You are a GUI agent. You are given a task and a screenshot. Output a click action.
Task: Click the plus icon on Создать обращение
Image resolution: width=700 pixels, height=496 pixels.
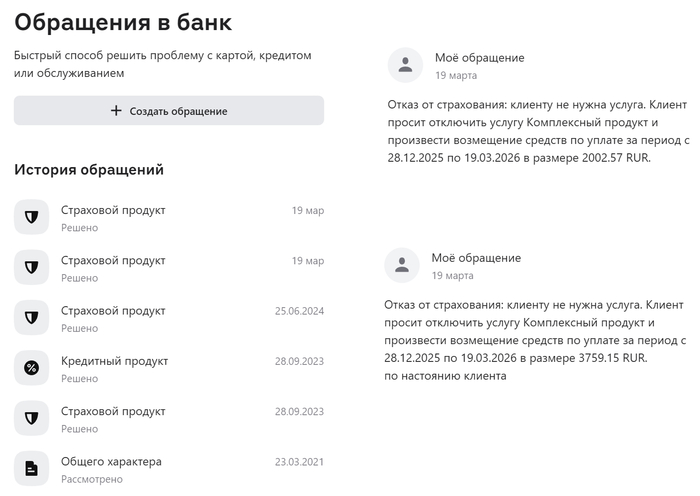pyautogui.click(x=116, y=111)
